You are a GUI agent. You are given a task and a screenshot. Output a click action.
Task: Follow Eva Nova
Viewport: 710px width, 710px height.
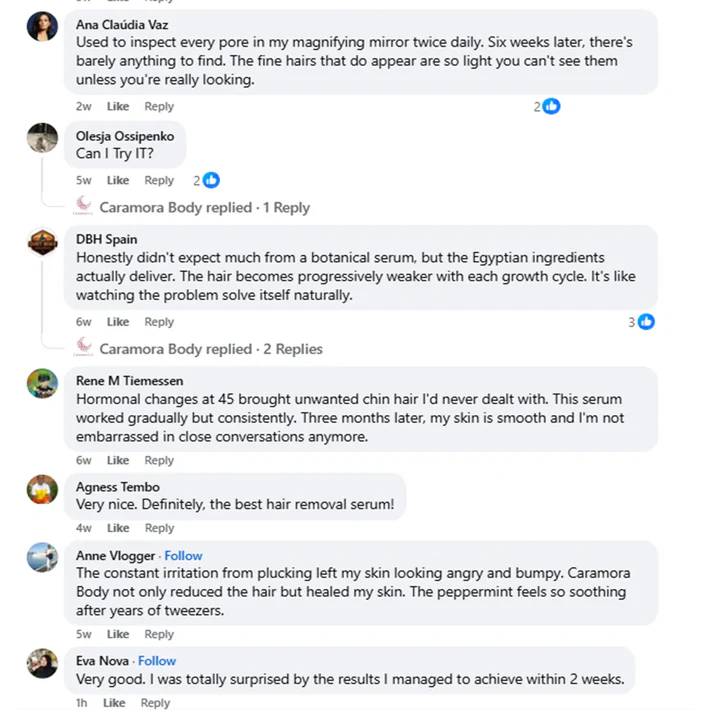click(157, 661)
